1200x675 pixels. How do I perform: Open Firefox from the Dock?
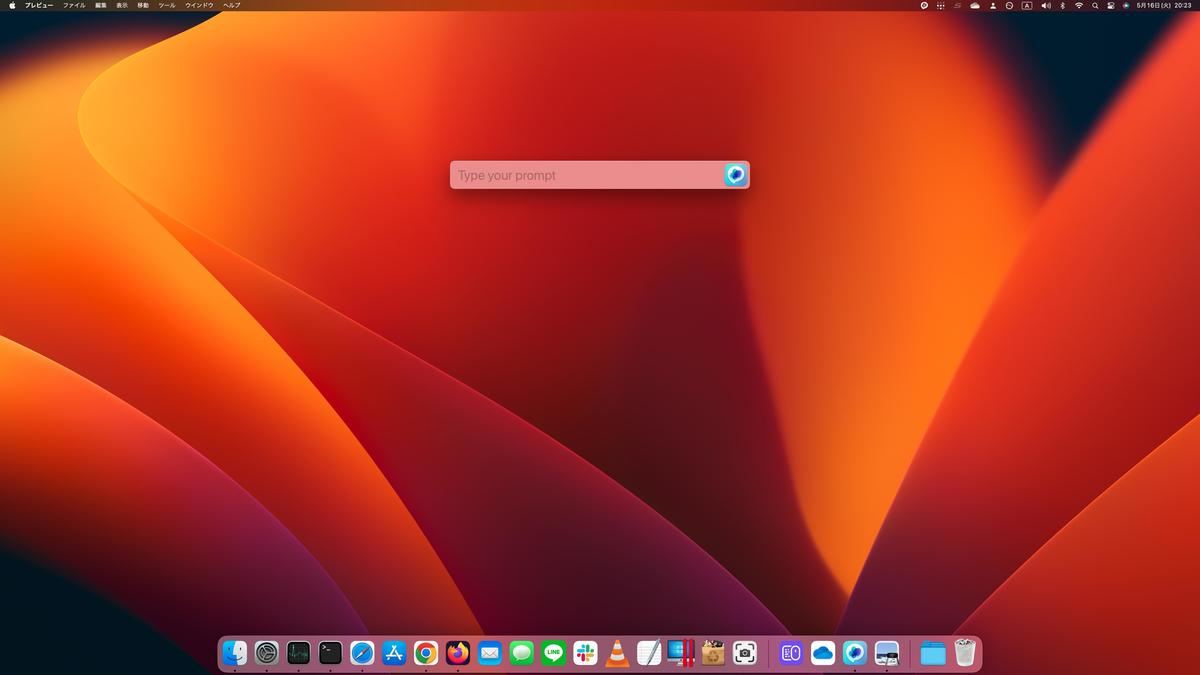point(458,653)
